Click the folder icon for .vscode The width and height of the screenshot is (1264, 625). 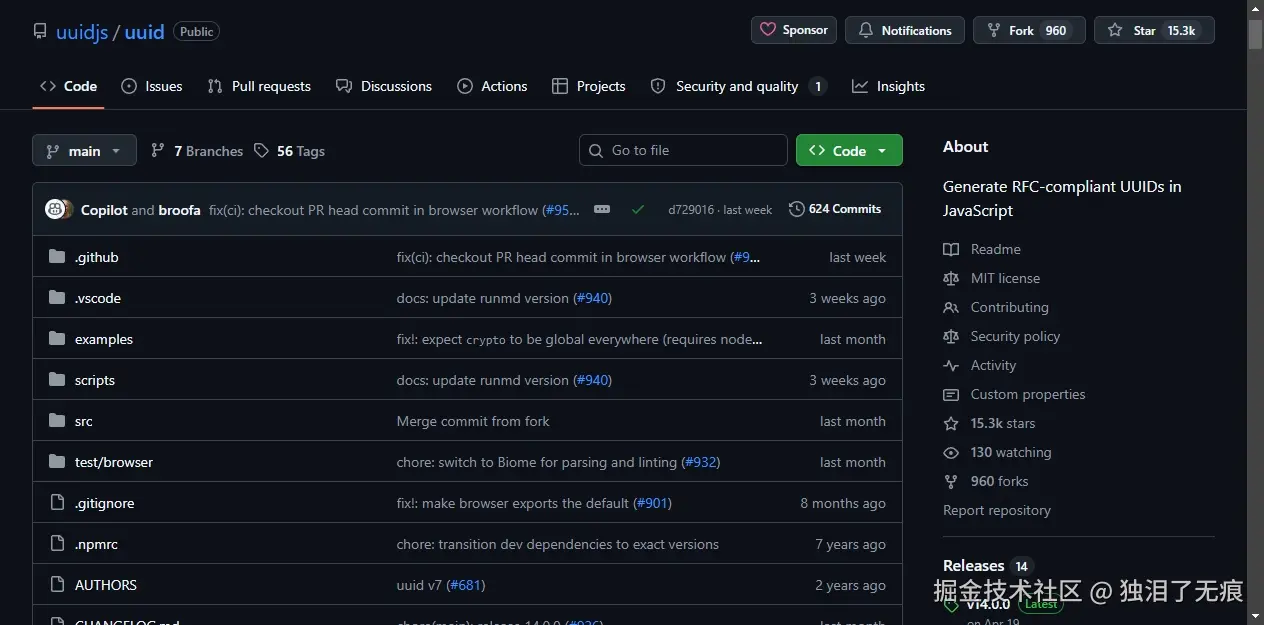57,298
